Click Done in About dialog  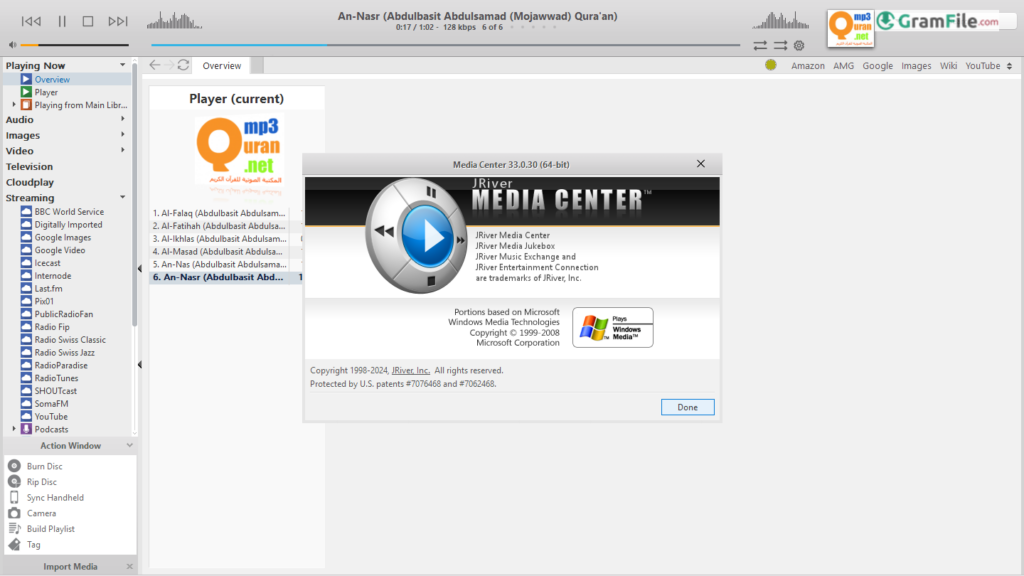(688, 407)
